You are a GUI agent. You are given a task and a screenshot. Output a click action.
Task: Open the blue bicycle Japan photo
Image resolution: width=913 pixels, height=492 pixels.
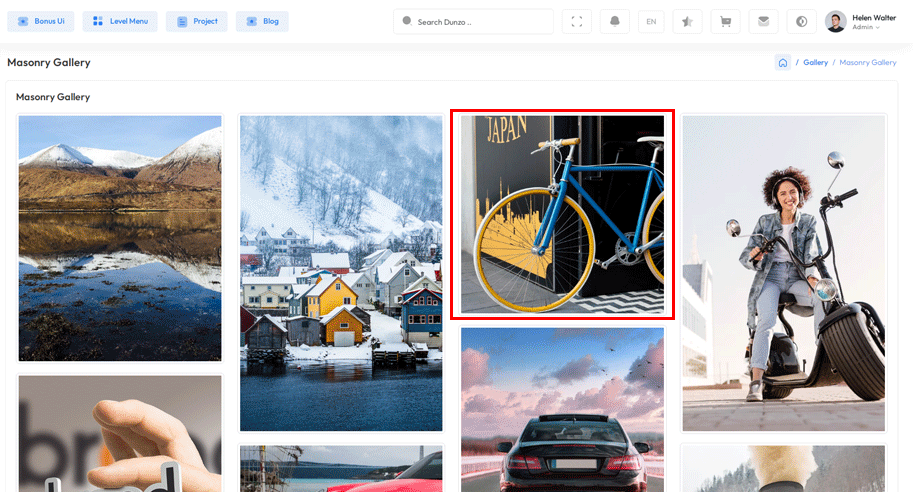pos(562,214)
